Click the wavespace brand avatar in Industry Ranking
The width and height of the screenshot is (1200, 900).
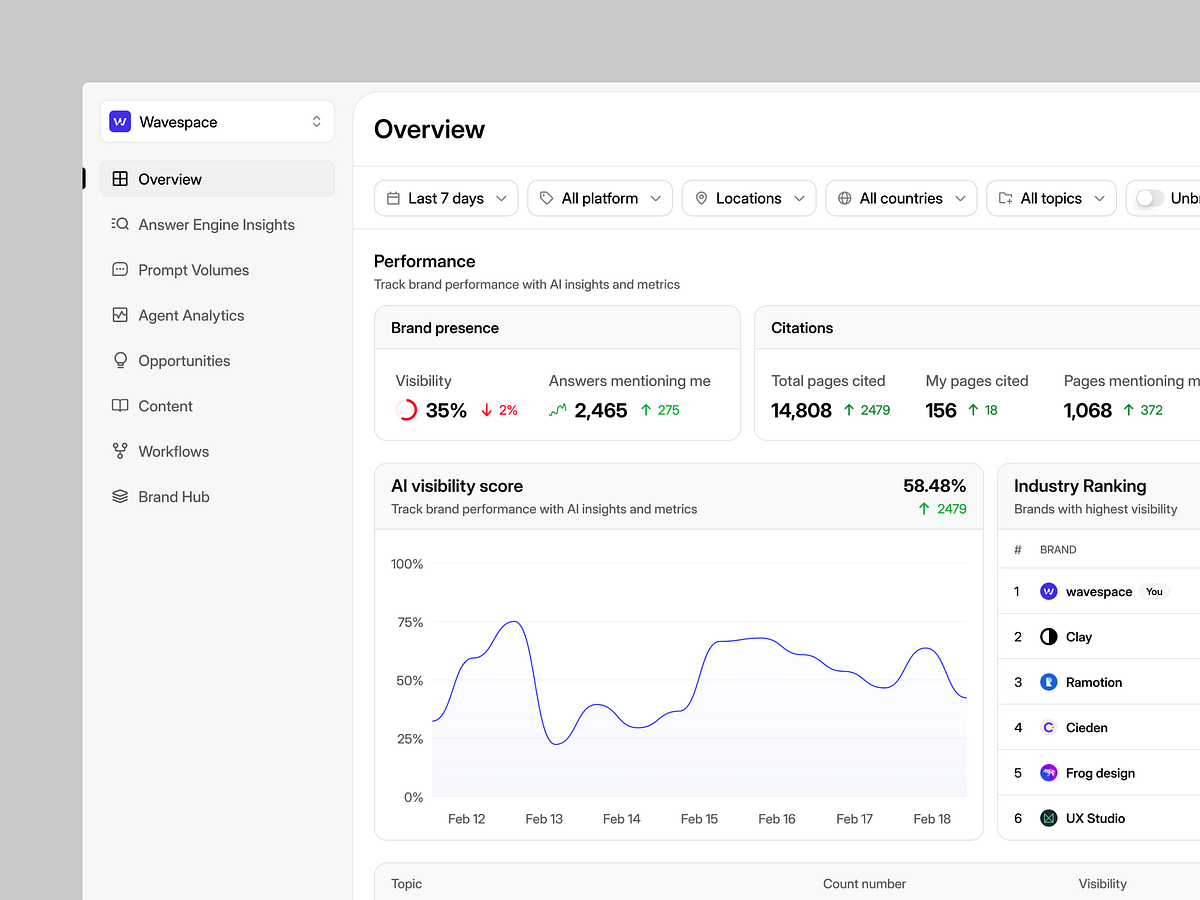(1048, 591)
